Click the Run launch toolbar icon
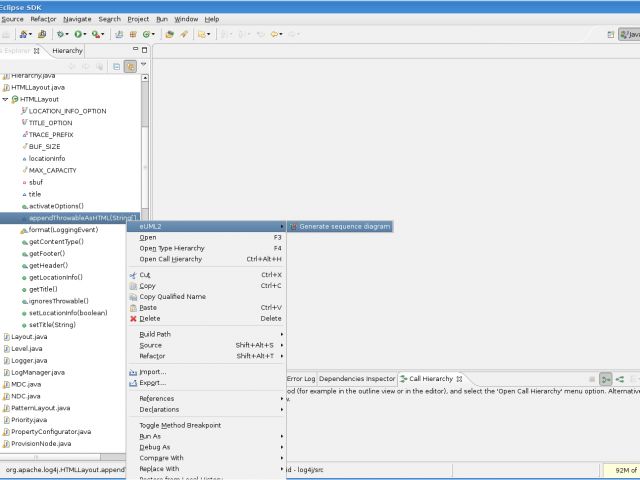The width and height of the screenshot is (640, 480). coord(78,34)
